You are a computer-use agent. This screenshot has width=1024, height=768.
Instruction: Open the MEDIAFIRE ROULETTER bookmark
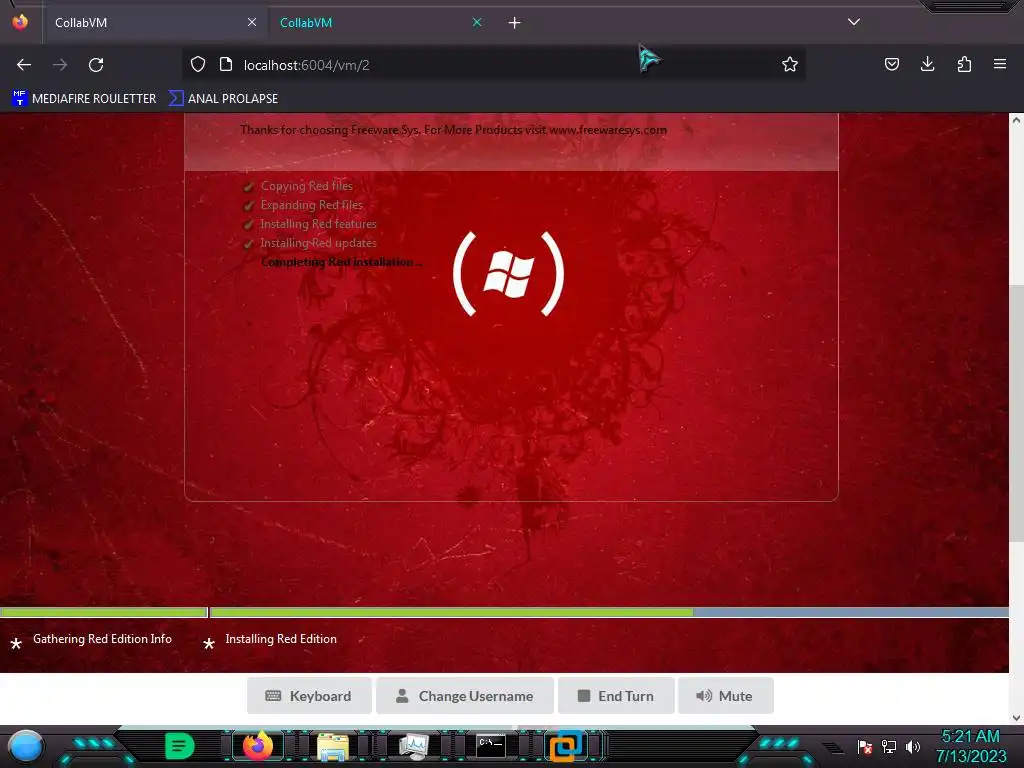84,99
